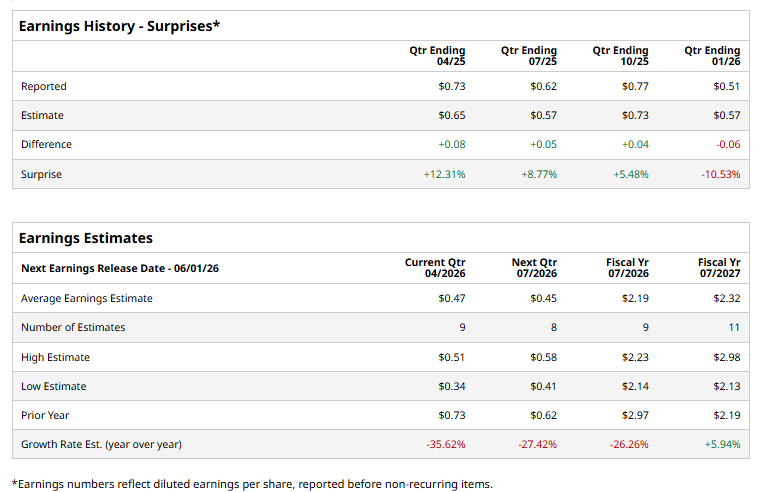Click the Earnings Estimates heading
This screenshot has width=758, height=492.
pyautogui.click(x=86, y=238)
